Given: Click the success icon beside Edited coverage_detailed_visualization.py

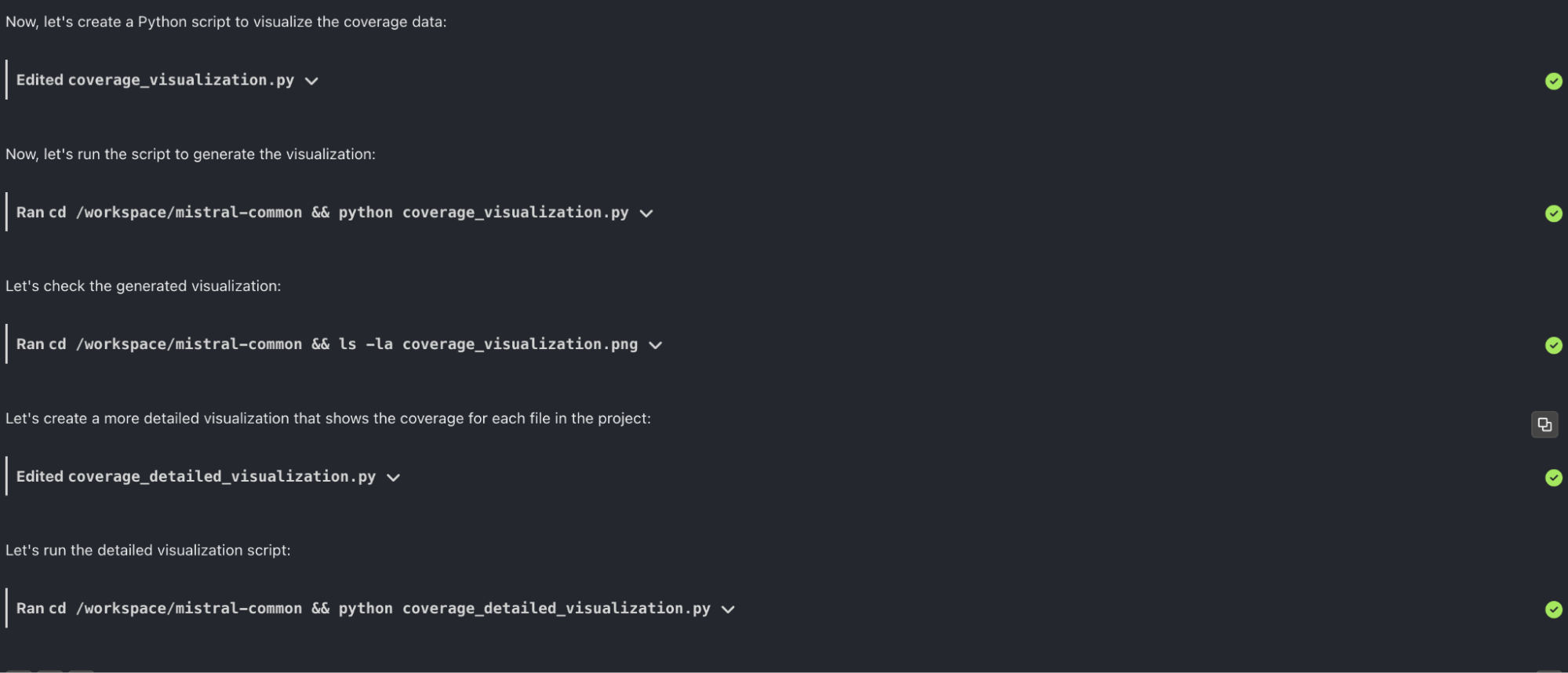Looking at the screenshot, I should 1554,477.
